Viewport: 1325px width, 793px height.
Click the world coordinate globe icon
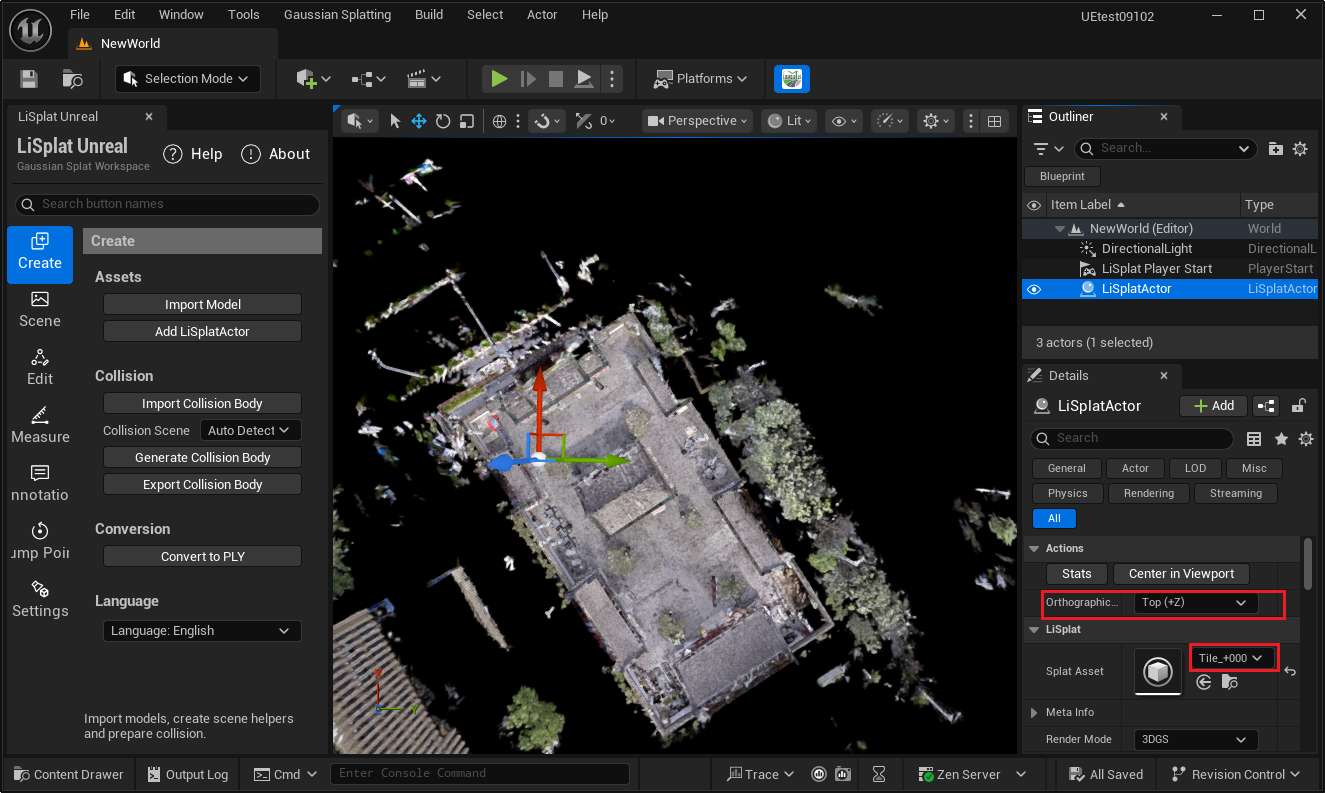[500, 121]
